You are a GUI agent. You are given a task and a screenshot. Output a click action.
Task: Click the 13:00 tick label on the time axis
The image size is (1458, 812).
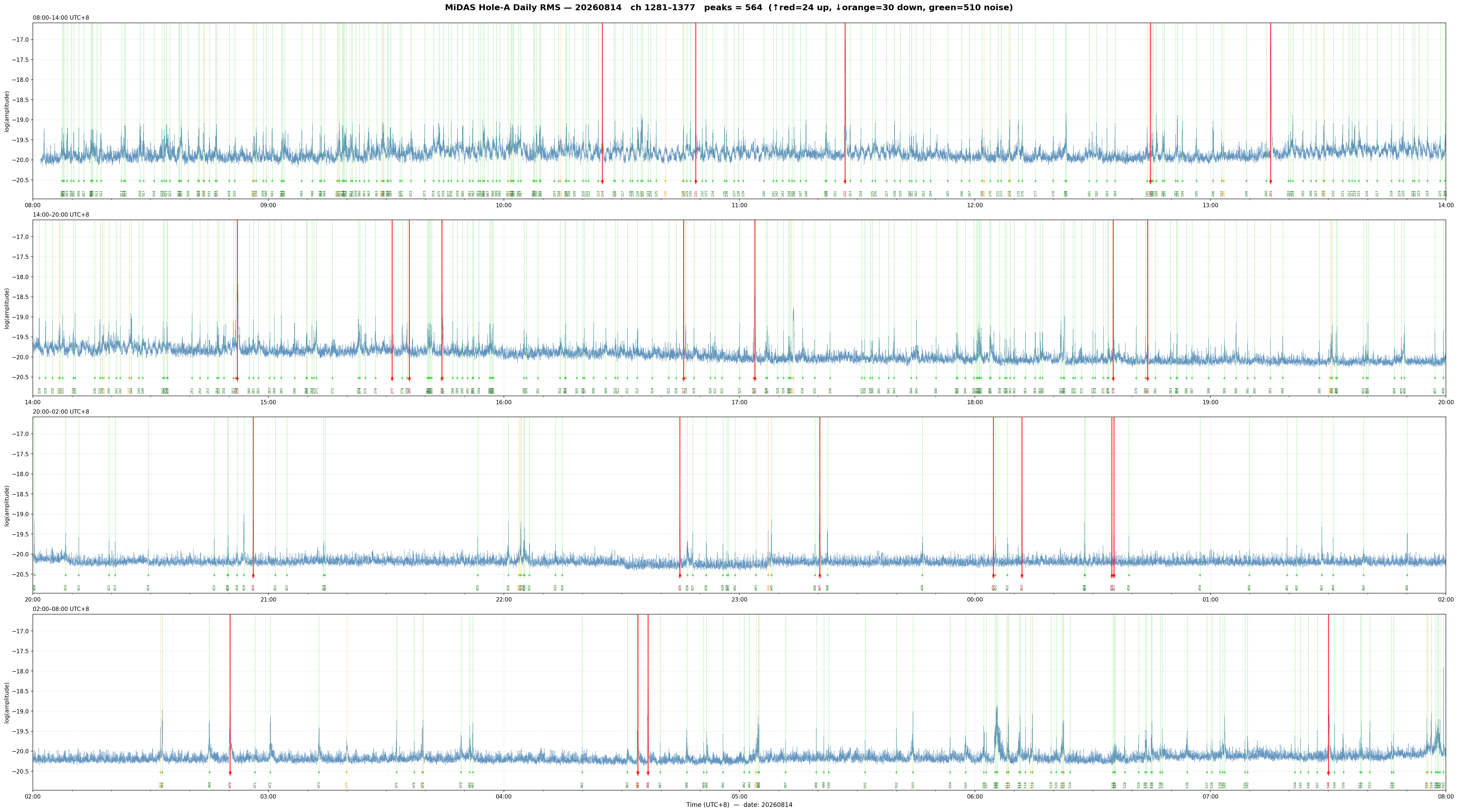(1210, 205)
